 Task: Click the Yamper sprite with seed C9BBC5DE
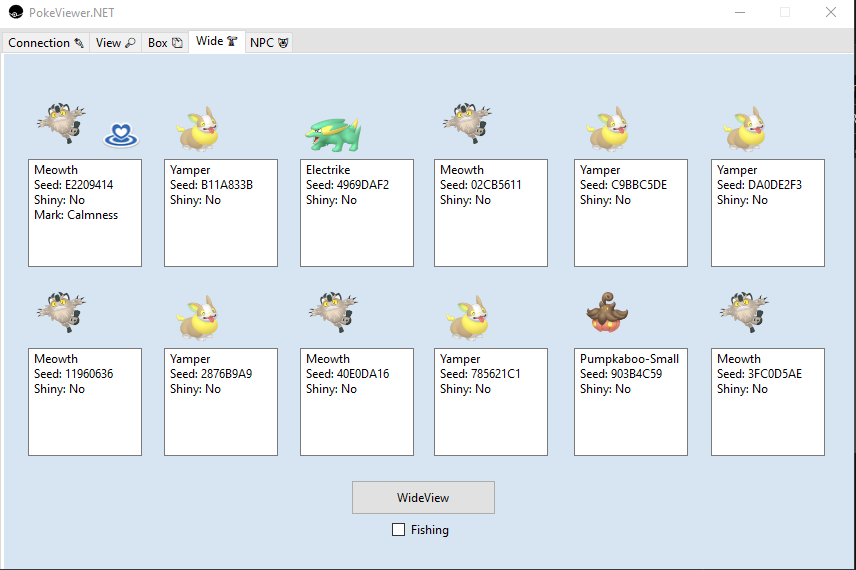pyautogui.click(x=608, y=129)
